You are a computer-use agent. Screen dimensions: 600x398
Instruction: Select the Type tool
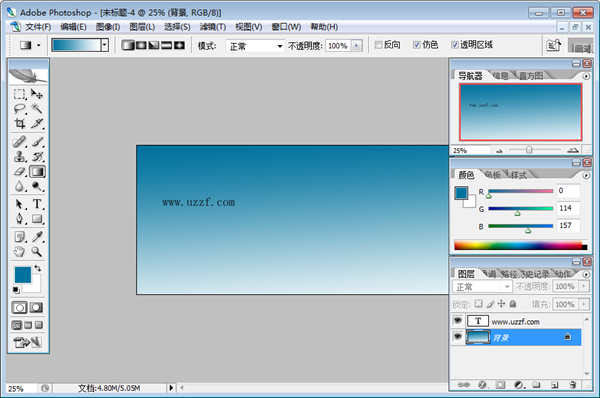tap(37, 204)
